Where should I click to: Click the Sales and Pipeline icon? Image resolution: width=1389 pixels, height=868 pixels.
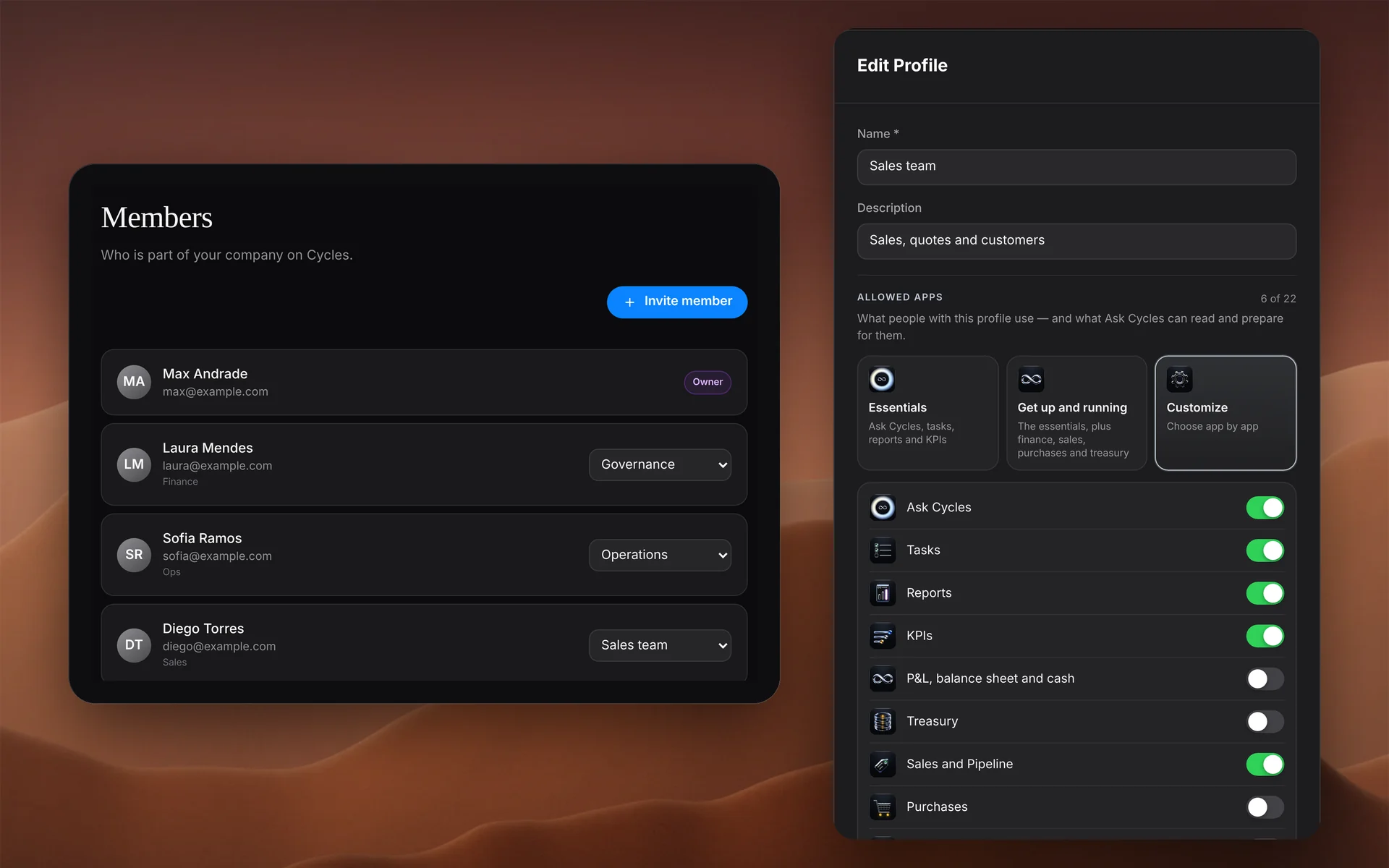coord(883,764)
